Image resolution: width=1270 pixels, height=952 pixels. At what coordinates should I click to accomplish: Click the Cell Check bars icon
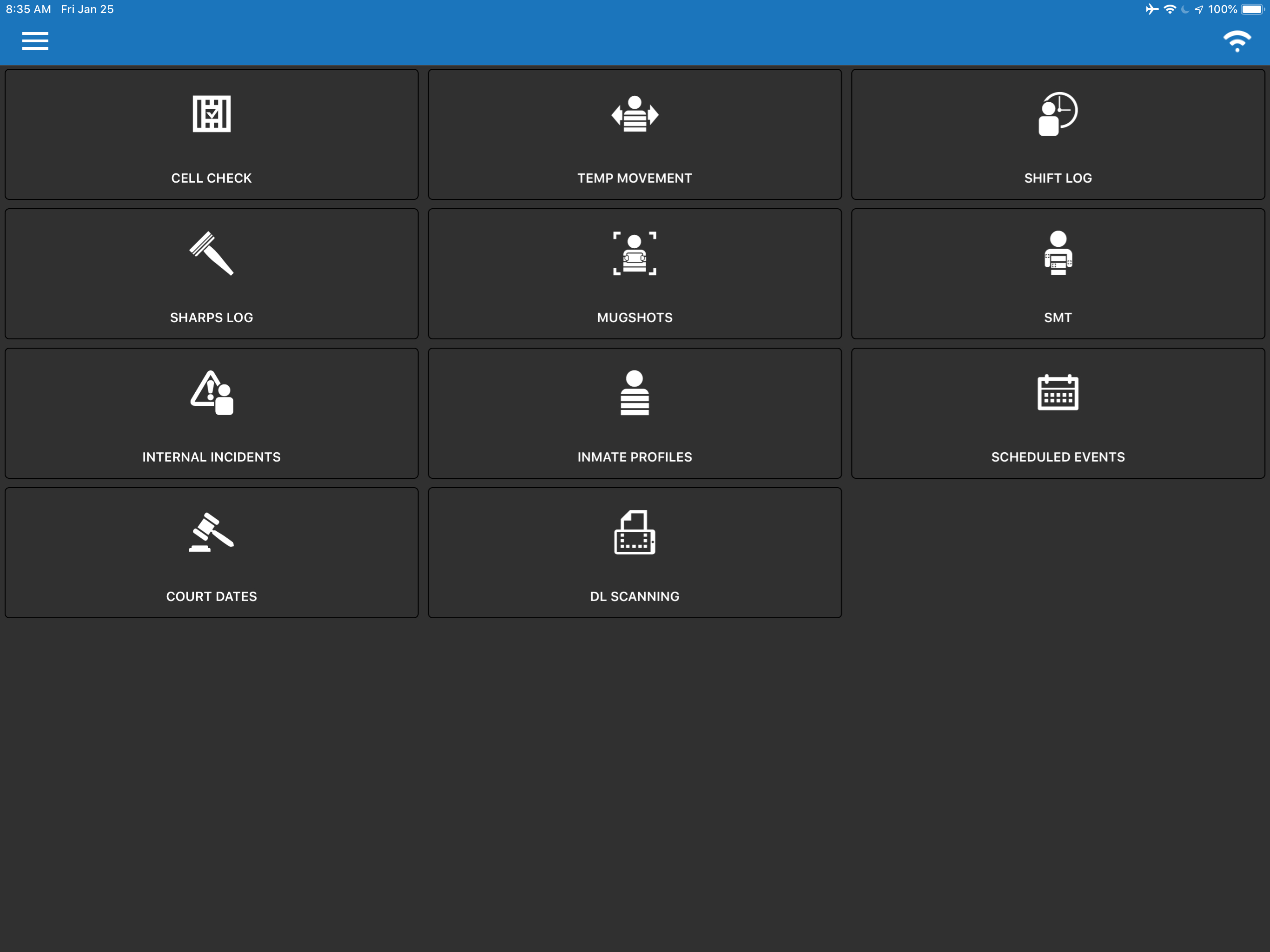[212, 114]
